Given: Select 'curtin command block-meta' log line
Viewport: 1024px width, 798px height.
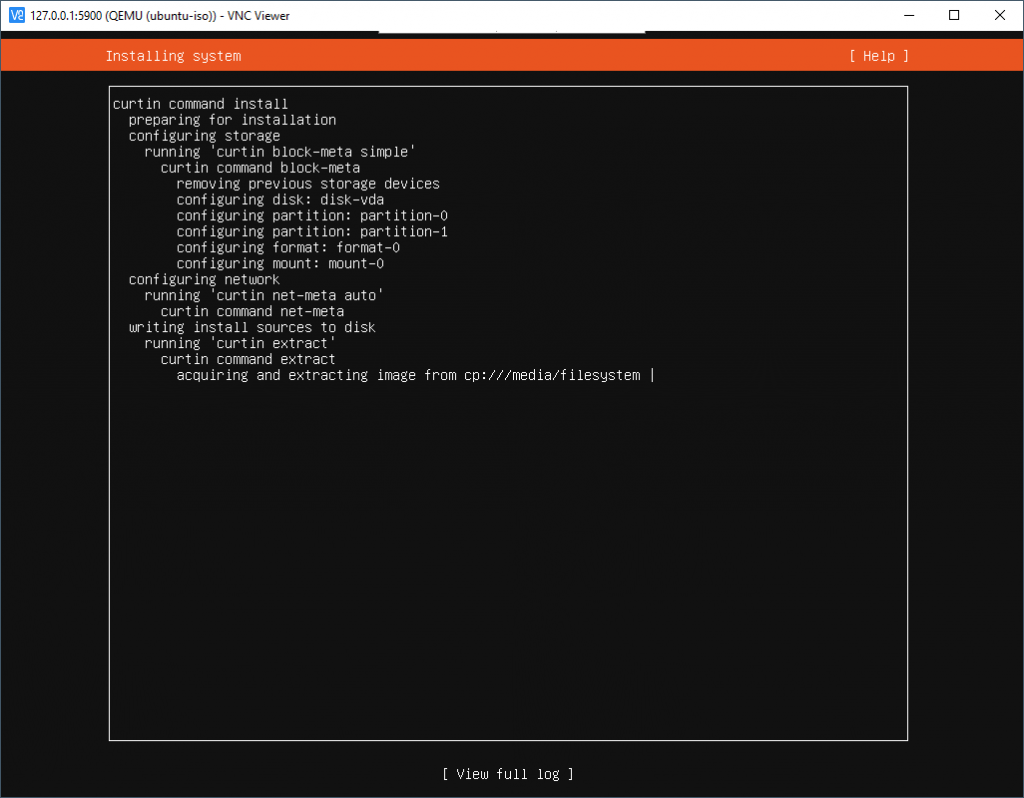Looking at the screenshot, I should tap(260, 168).
